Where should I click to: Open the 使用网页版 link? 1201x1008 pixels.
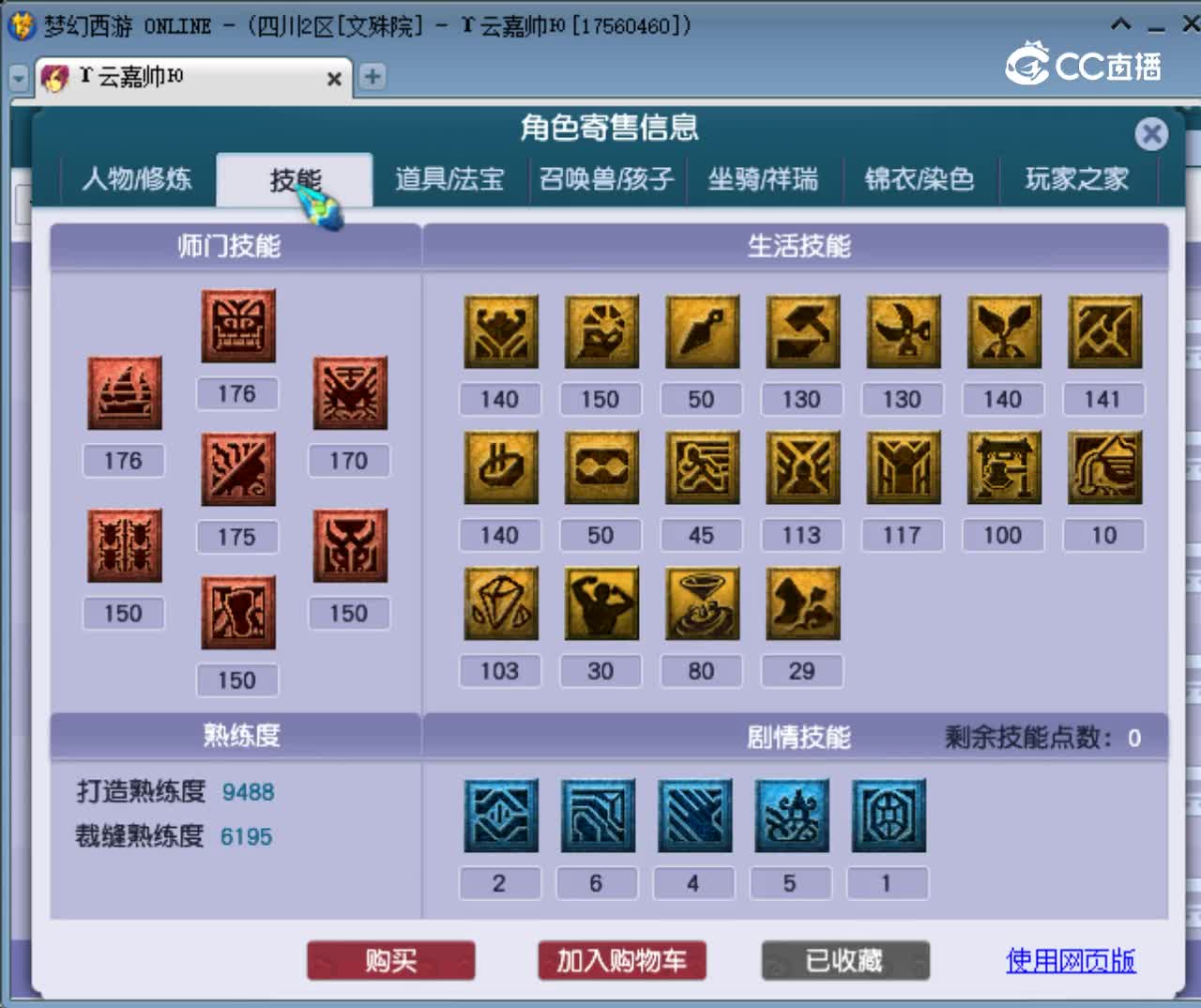tap(1071, 960)
